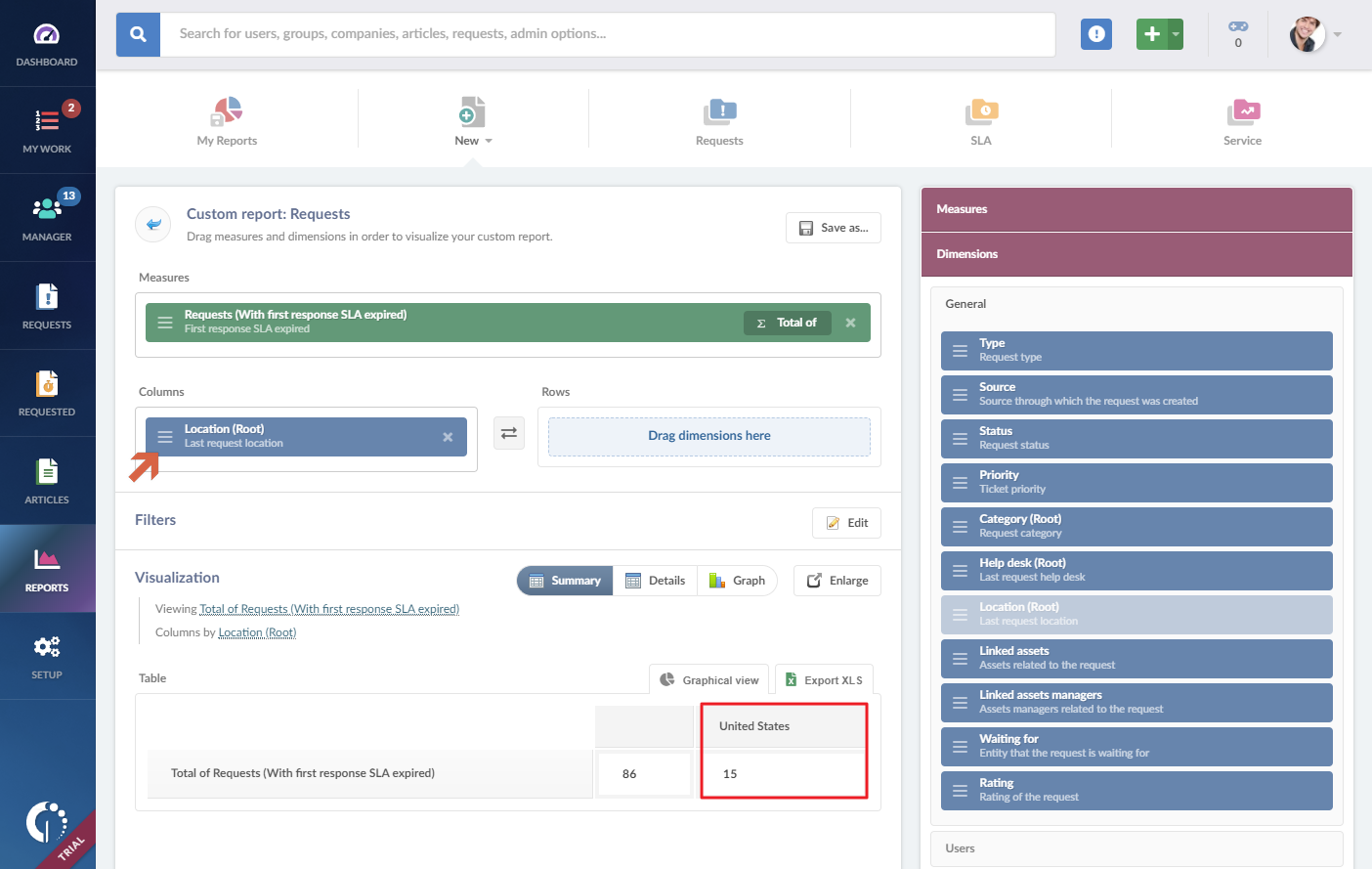
Task: Switch visualization to Details view
Action: click(656, 580)
